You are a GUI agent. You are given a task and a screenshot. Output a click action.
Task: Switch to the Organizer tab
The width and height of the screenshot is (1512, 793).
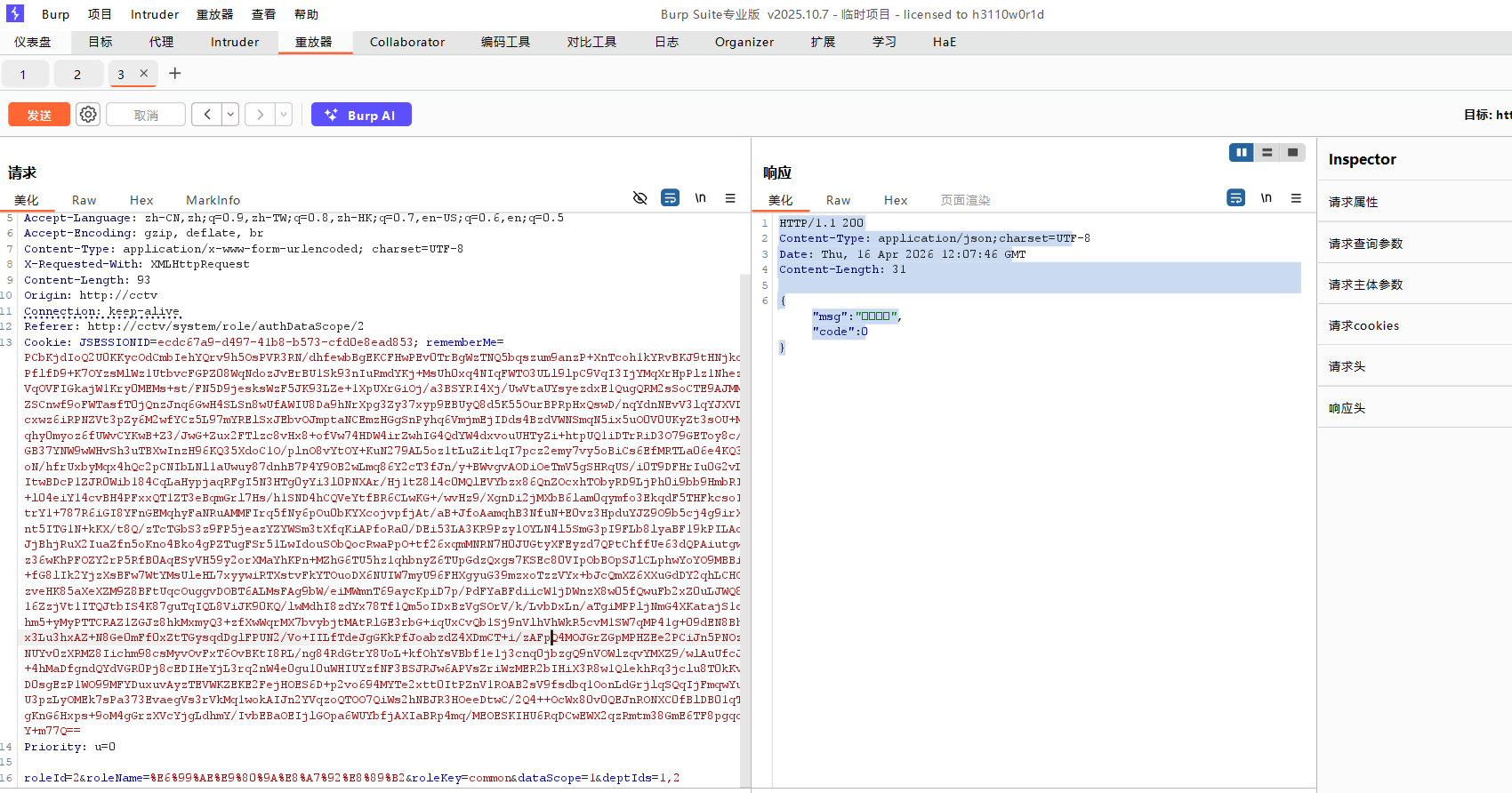tap(744, 42)
